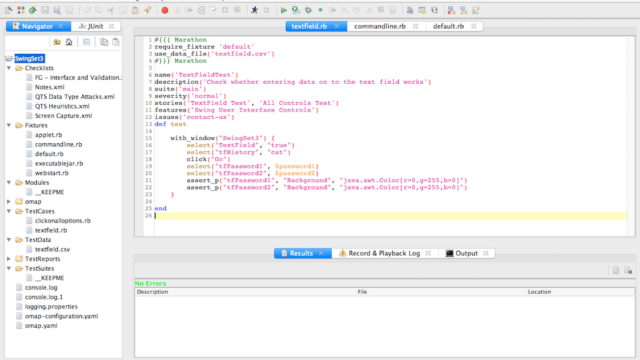The width and height of the screenshot is (640, 360).
Task: Collapse the TestCases folder
Action: (x=9, y=211)
